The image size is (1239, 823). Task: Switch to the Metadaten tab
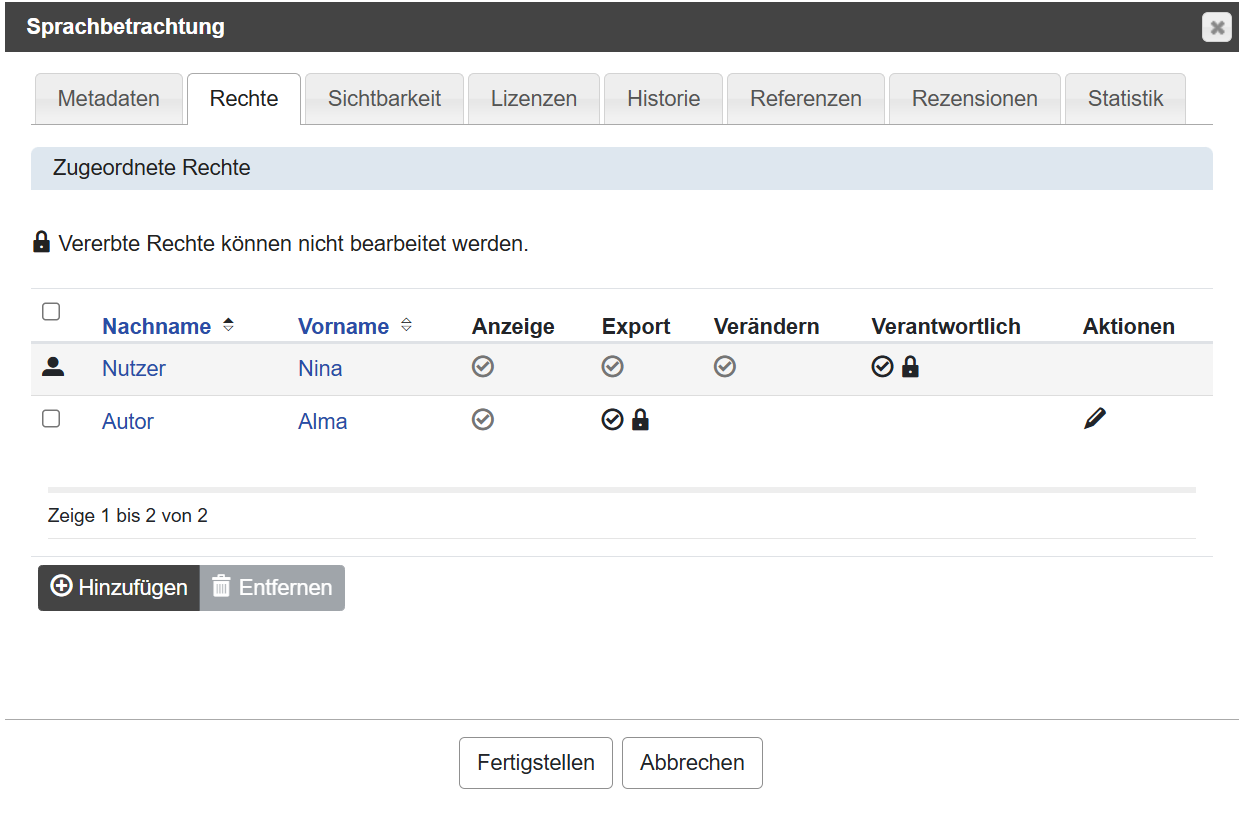point(108,99)
